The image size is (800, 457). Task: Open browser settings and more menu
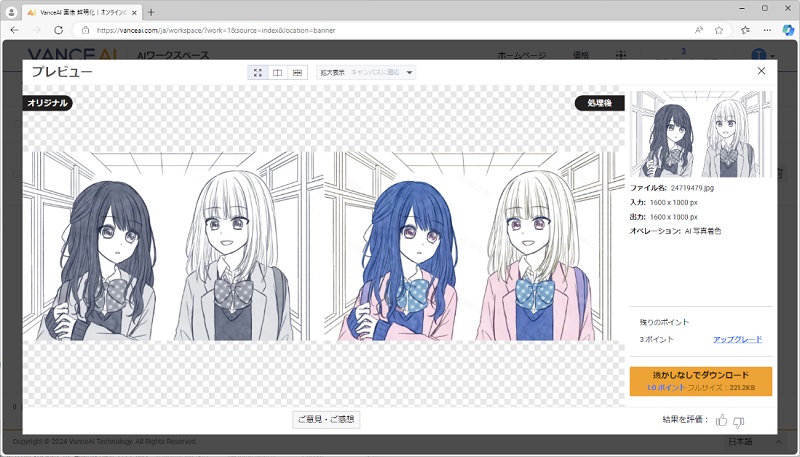click(x=767, y=30)
